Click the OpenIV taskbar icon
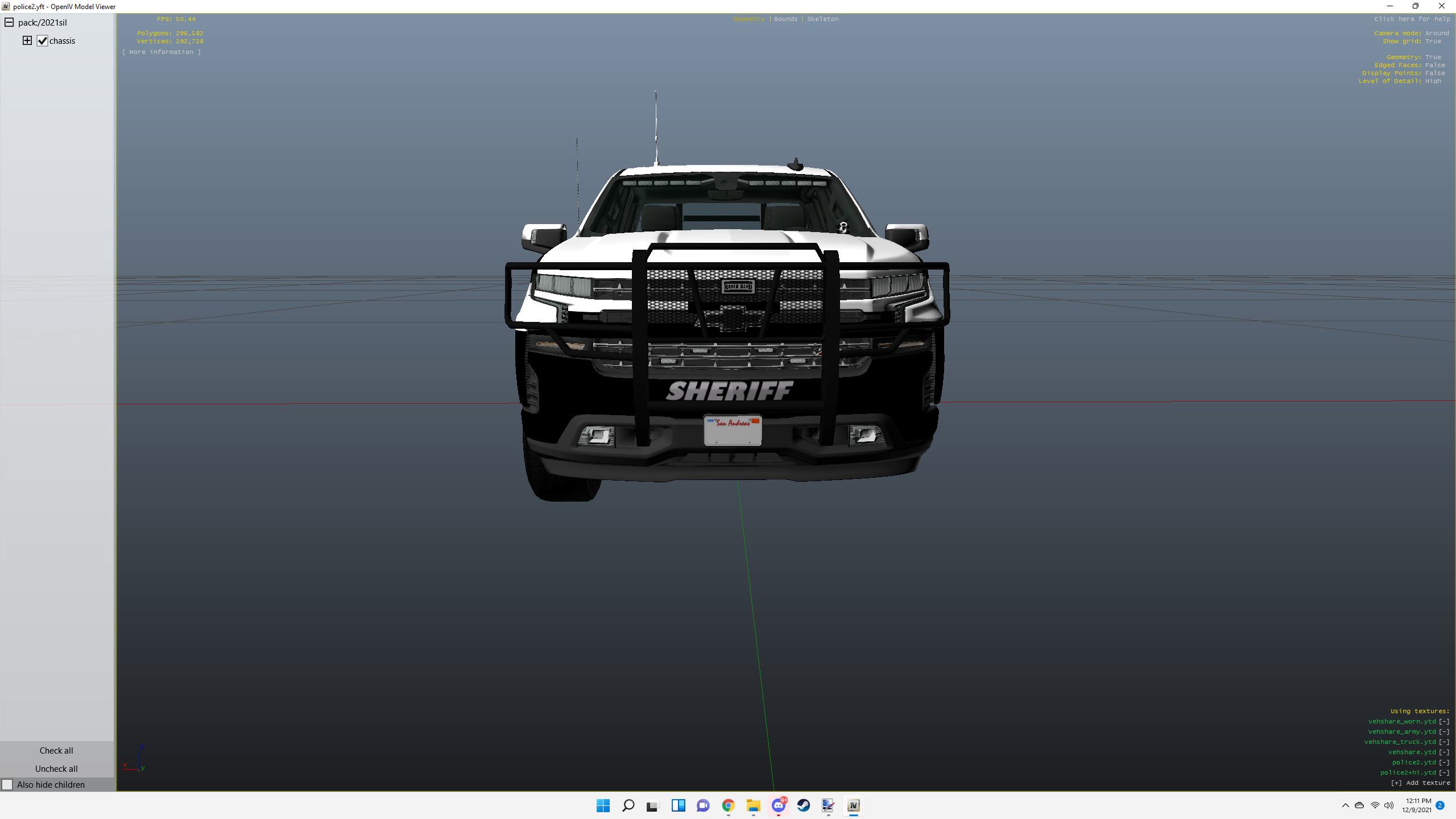The image size is (1456, 819). click(x=853, y=805)
